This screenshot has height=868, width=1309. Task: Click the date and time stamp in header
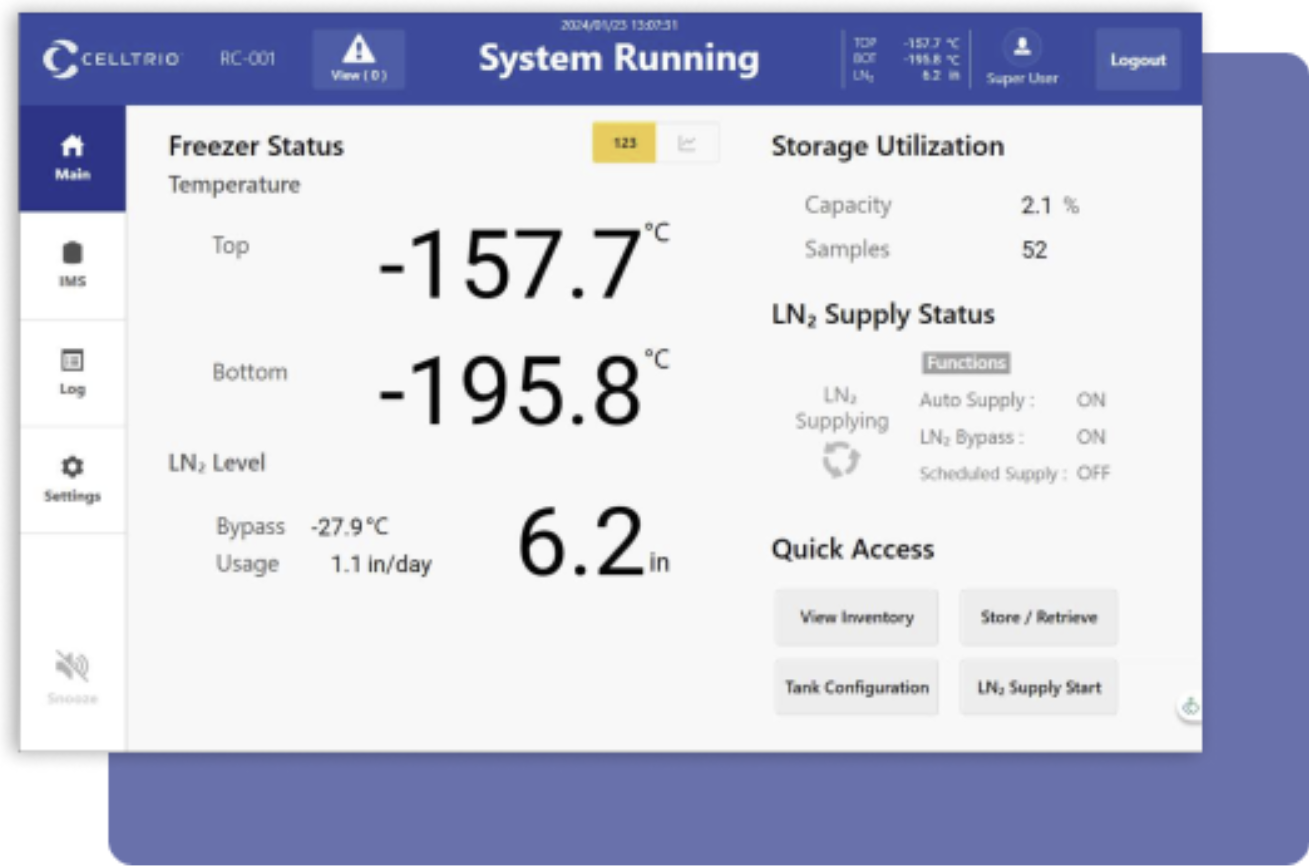coord(619,25)
